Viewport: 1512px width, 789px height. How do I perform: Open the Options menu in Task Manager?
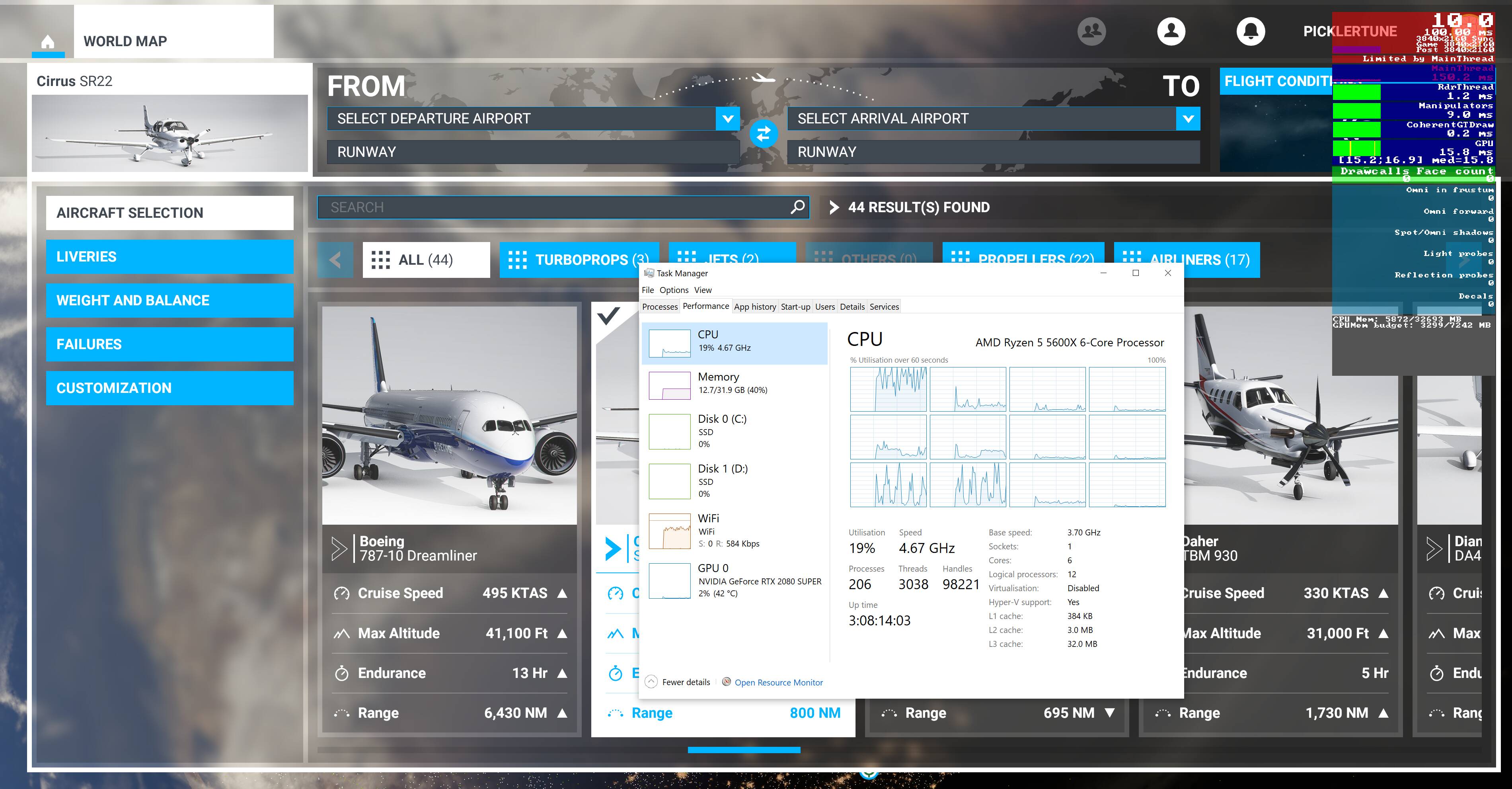pos(673,290)
